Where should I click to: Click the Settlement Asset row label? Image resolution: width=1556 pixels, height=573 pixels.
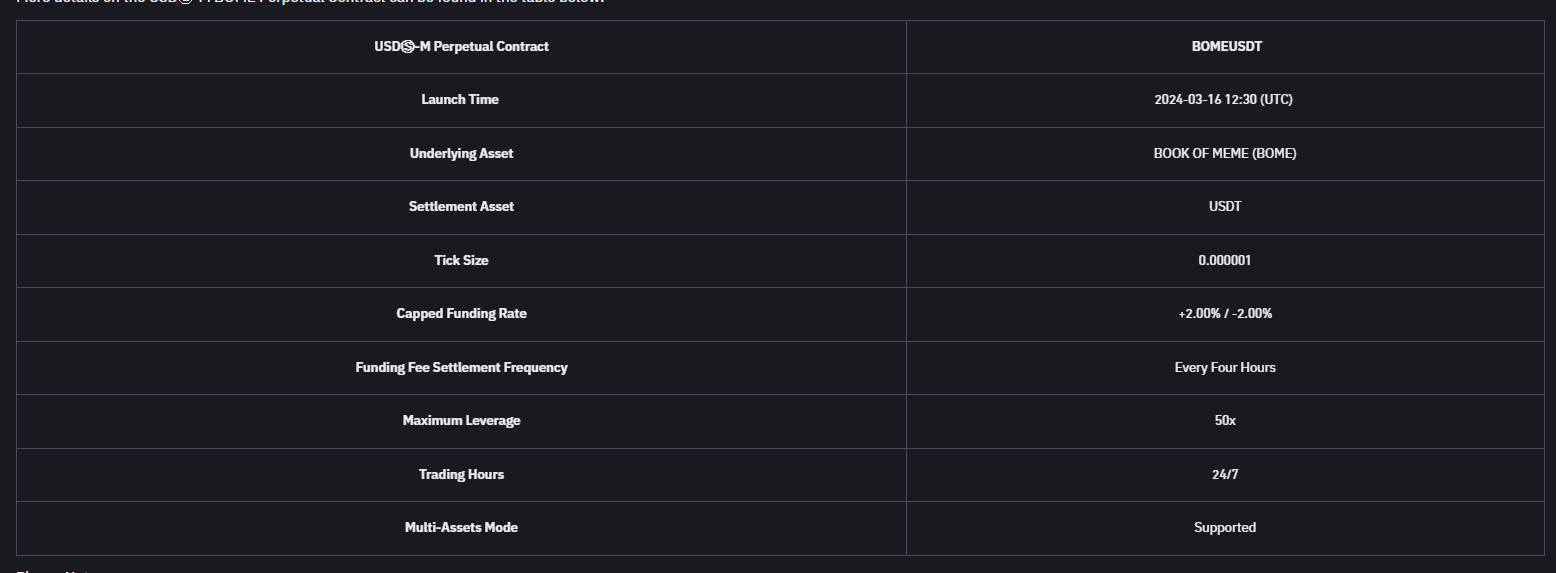click(461, 207)
